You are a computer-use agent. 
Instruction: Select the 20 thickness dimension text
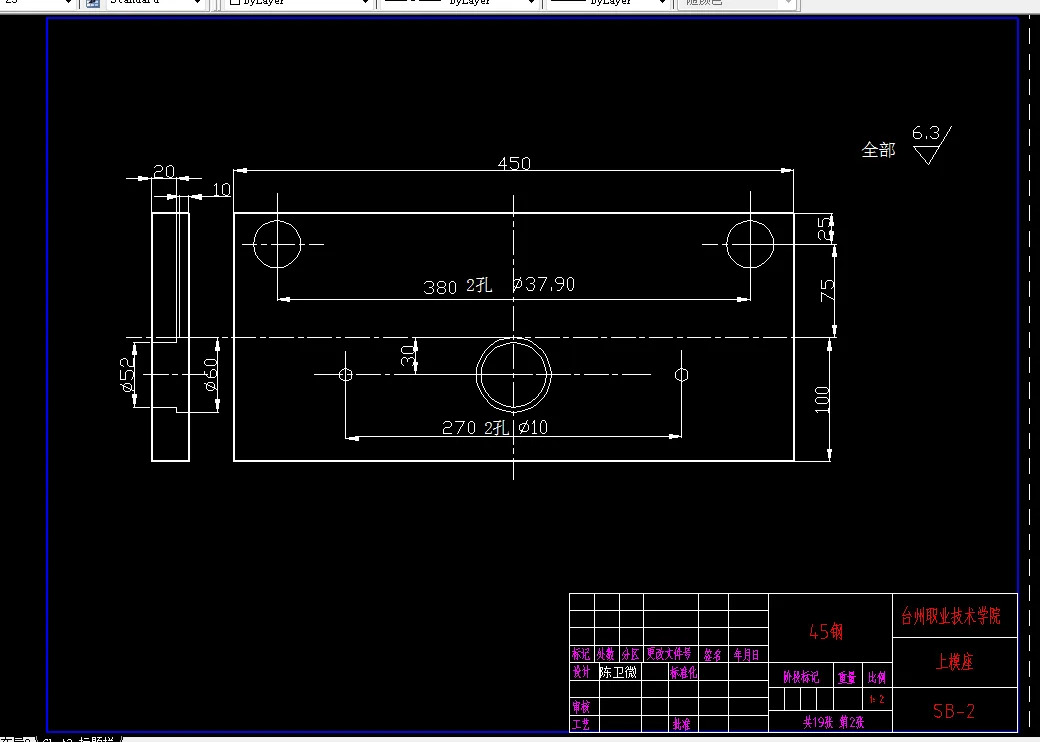[164, 172]
